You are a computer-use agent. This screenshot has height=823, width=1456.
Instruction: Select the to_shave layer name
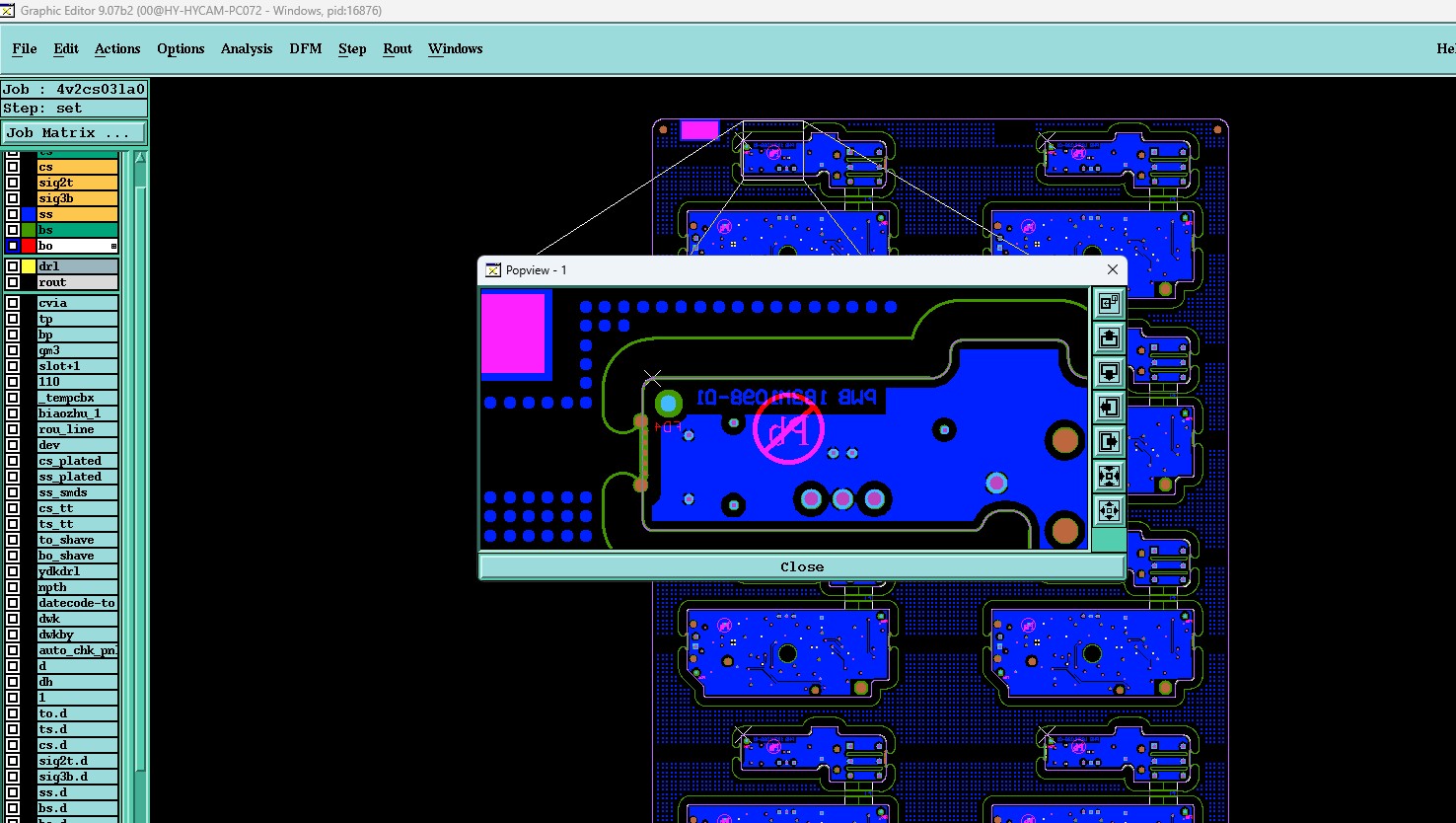(78, 540)
